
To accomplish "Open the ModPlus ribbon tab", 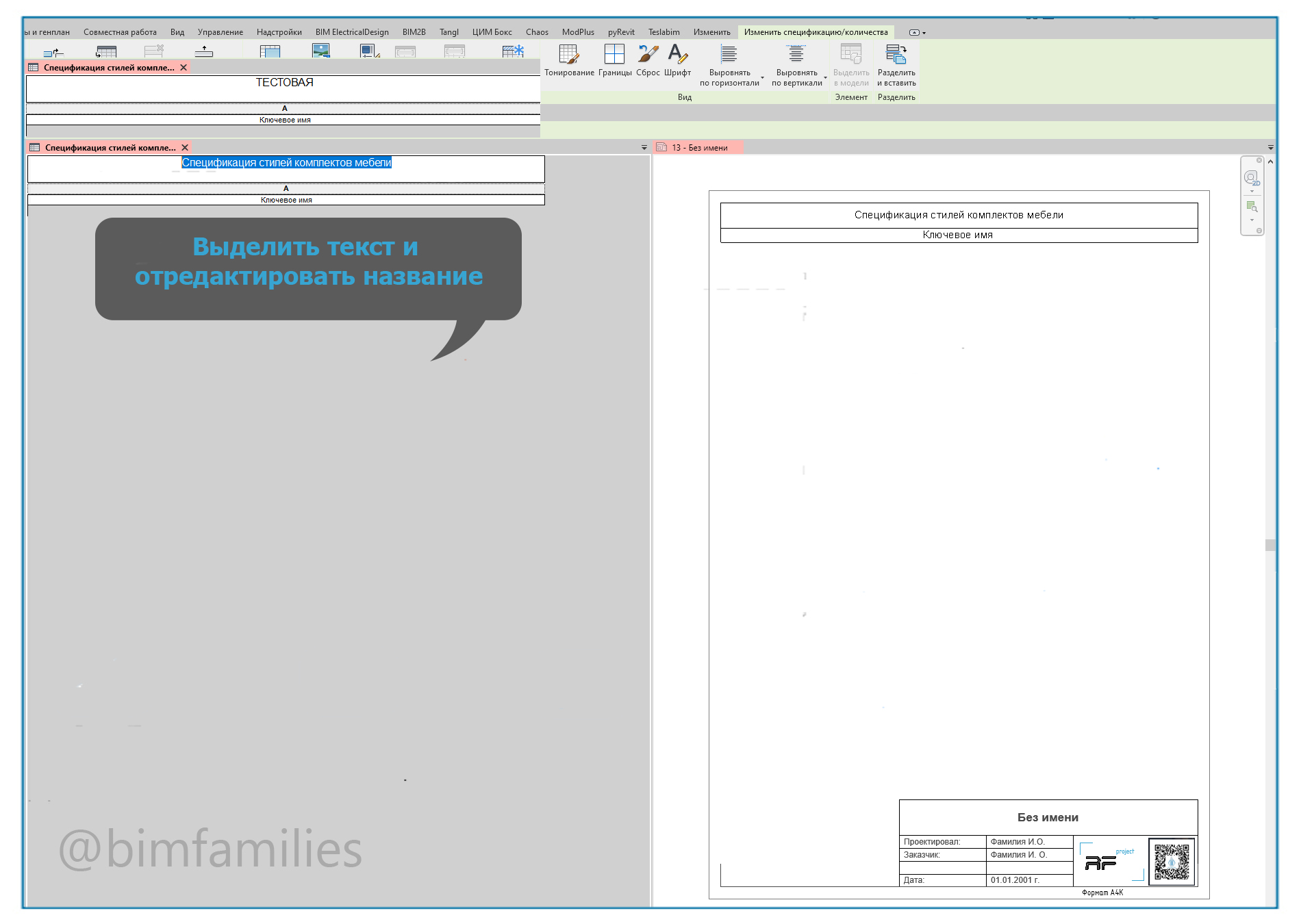I will coord(578,32).
